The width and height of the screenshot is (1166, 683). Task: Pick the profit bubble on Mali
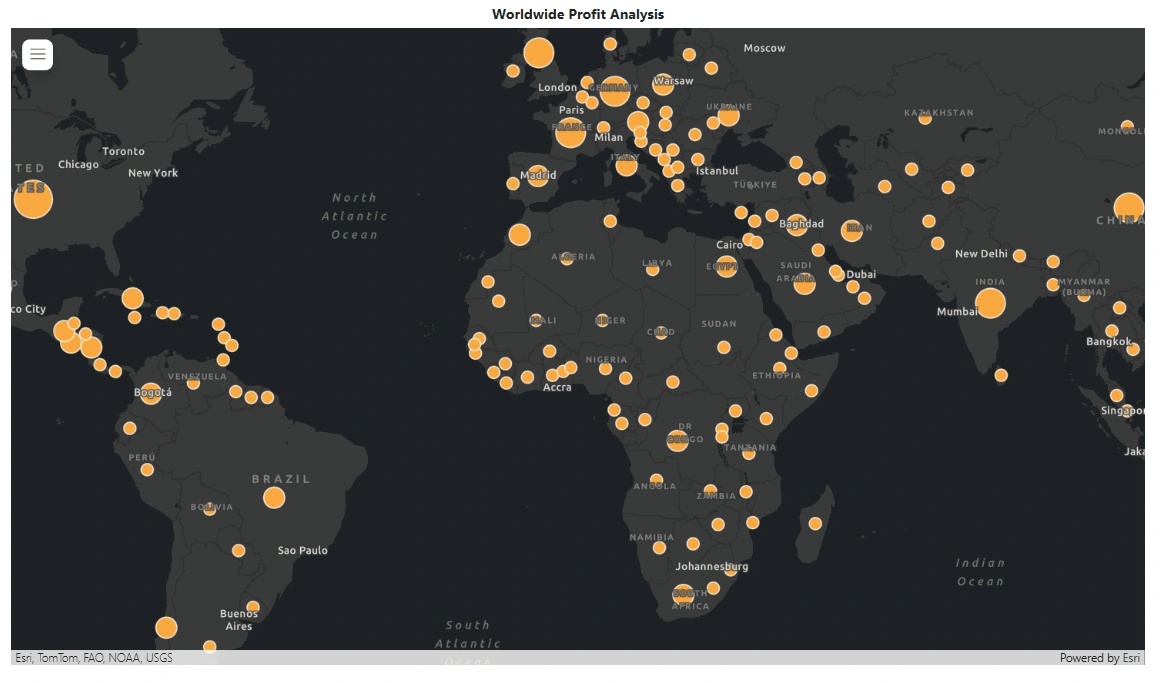[535, 321]
